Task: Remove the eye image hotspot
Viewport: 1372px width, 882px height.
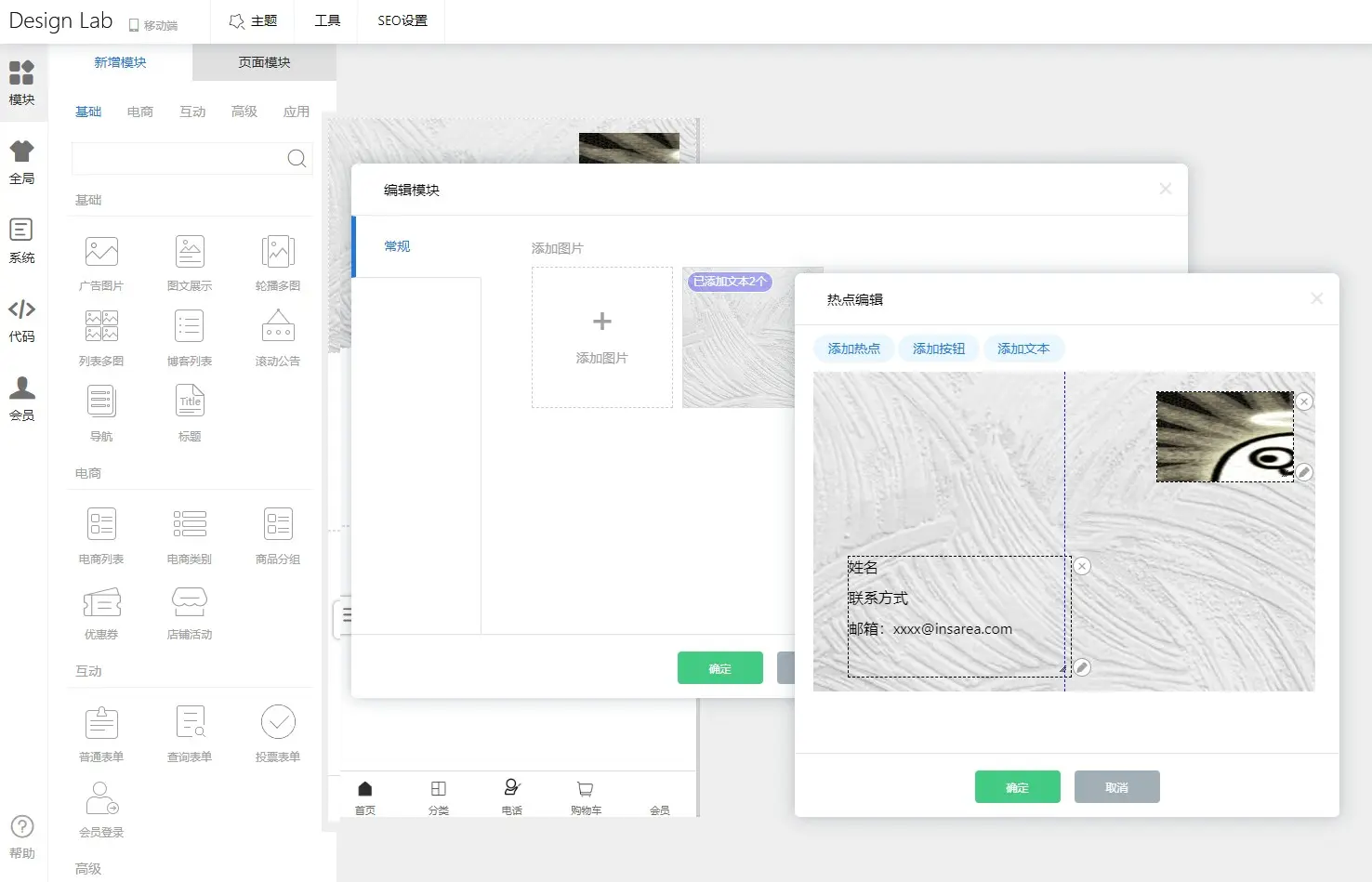Action: pyautogui.click(x=1305, y=402)
